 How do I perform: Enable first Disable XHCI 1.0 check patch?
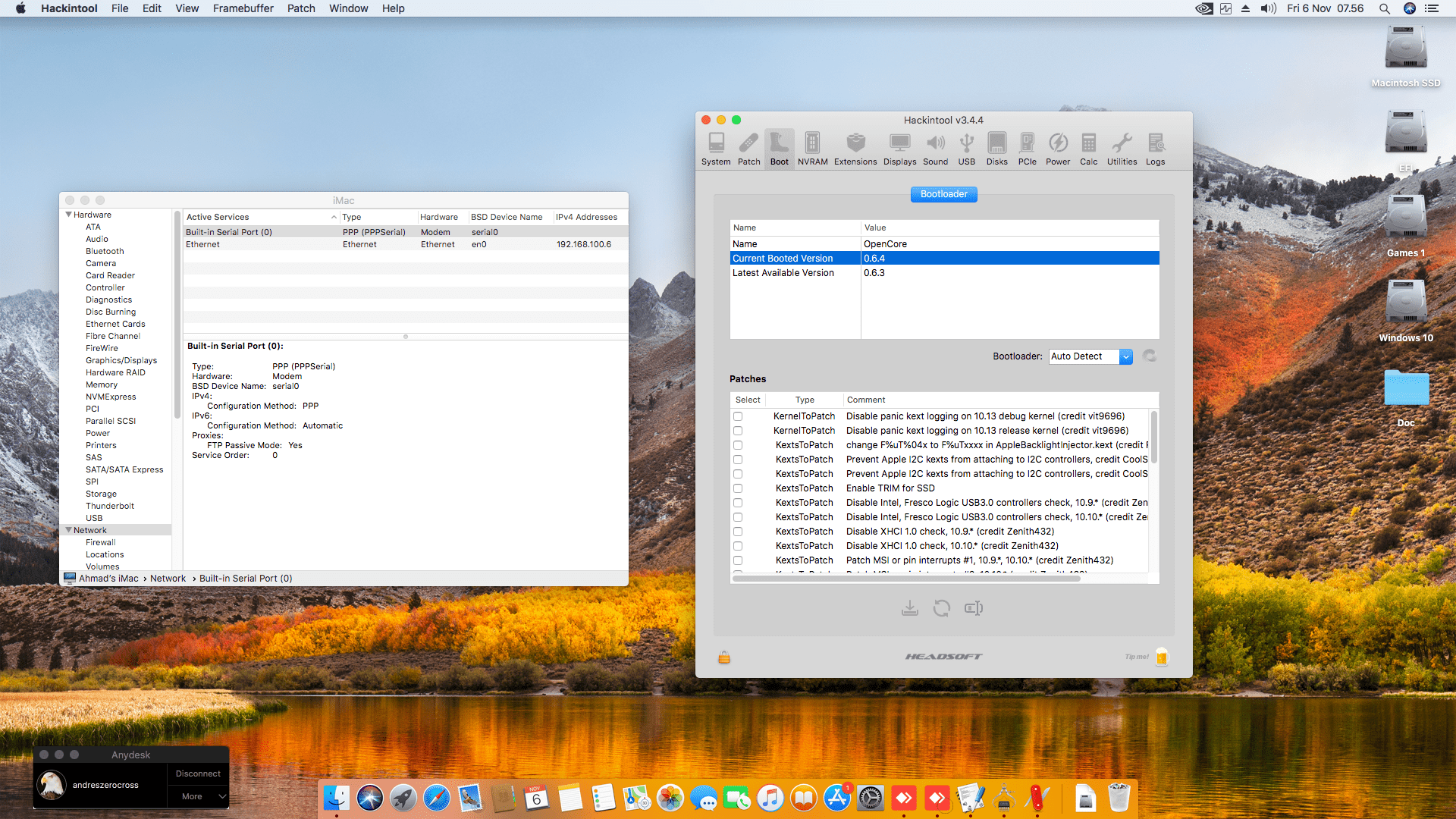tap(738, 532)
